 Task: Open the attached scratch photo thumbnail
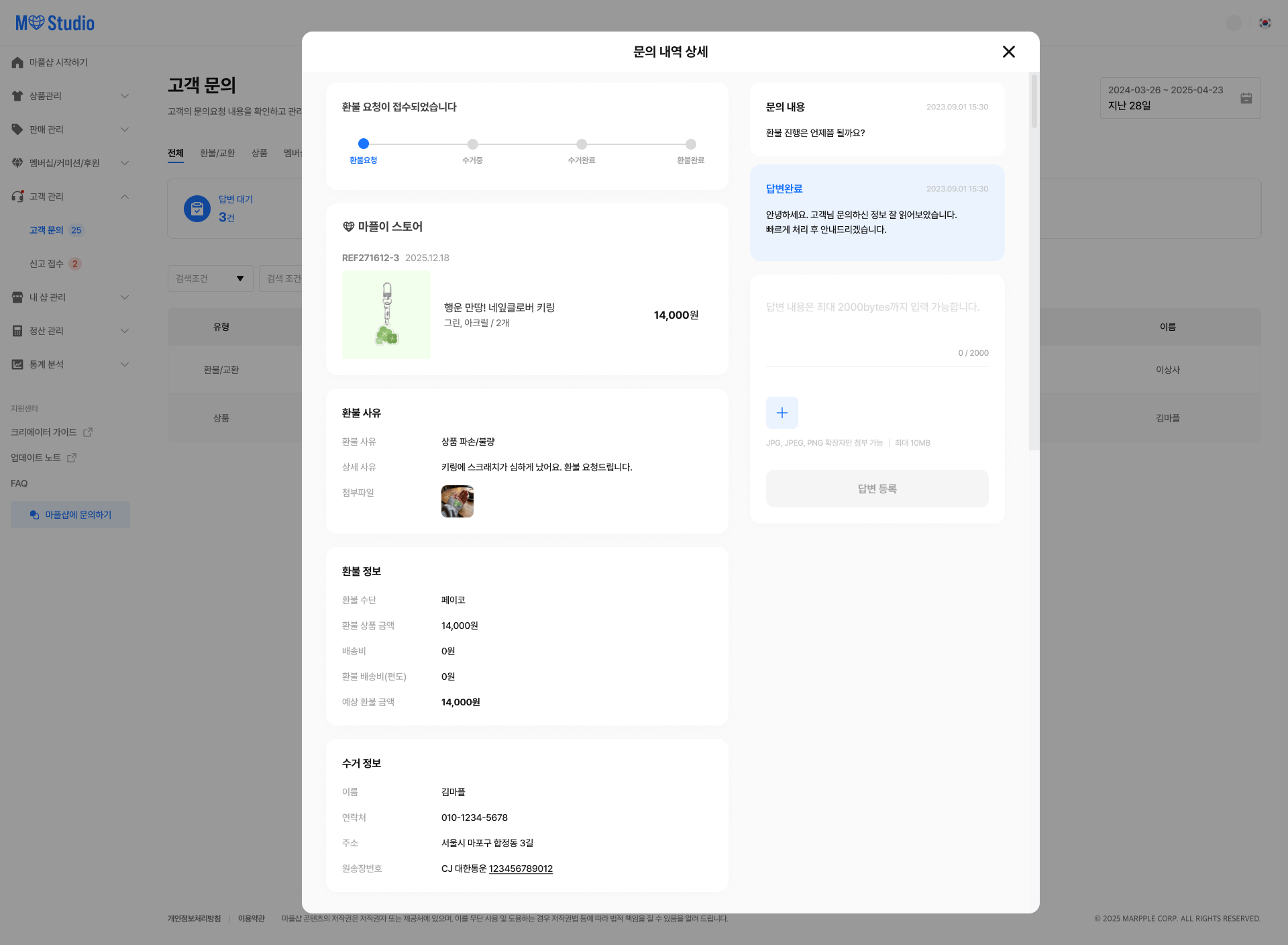point(457,501)
